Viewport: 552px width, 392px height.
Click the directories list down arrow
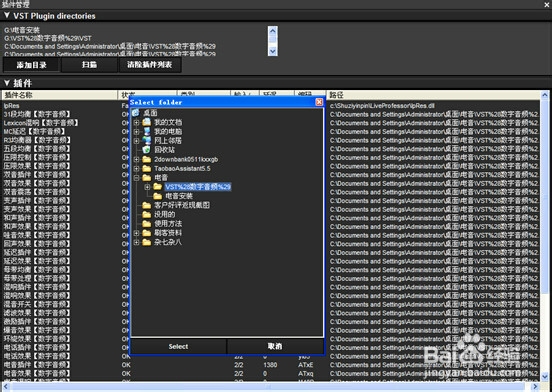[272, 51]
